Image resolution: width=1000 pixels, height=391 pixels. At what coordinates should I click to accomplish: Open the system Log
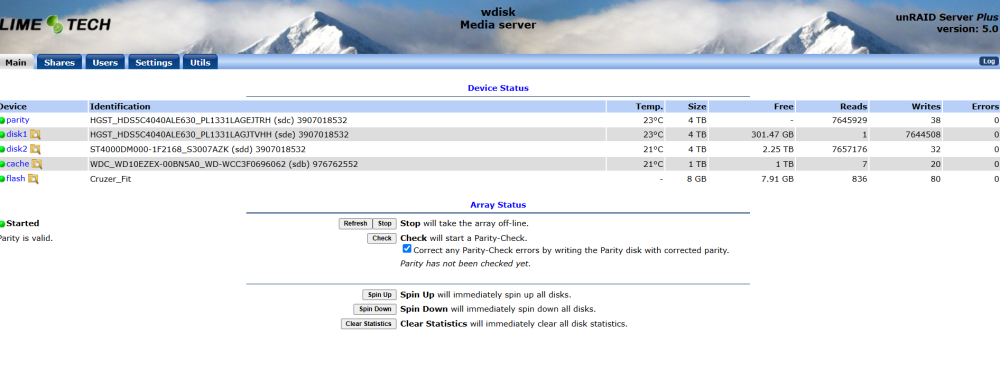[989, 61]
